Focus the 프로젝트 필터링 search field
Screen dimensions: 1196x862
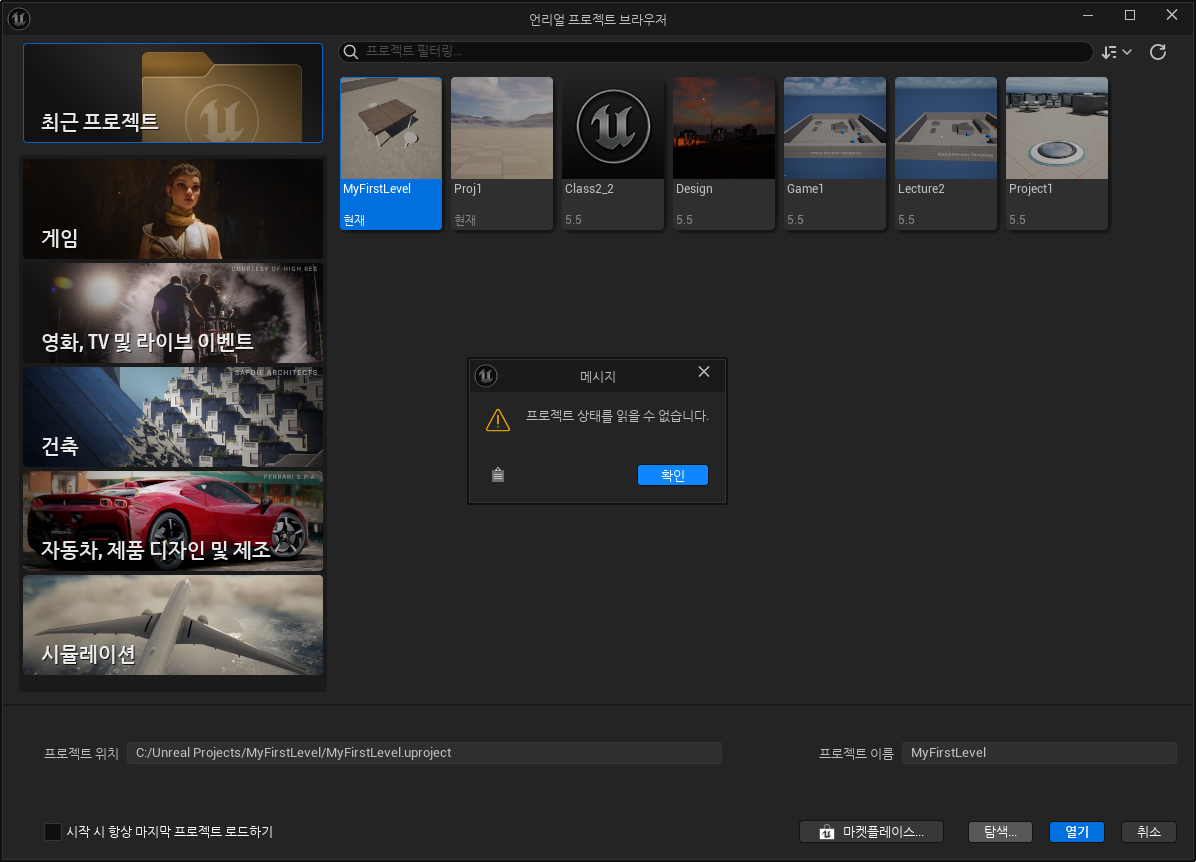click(715, 51)
